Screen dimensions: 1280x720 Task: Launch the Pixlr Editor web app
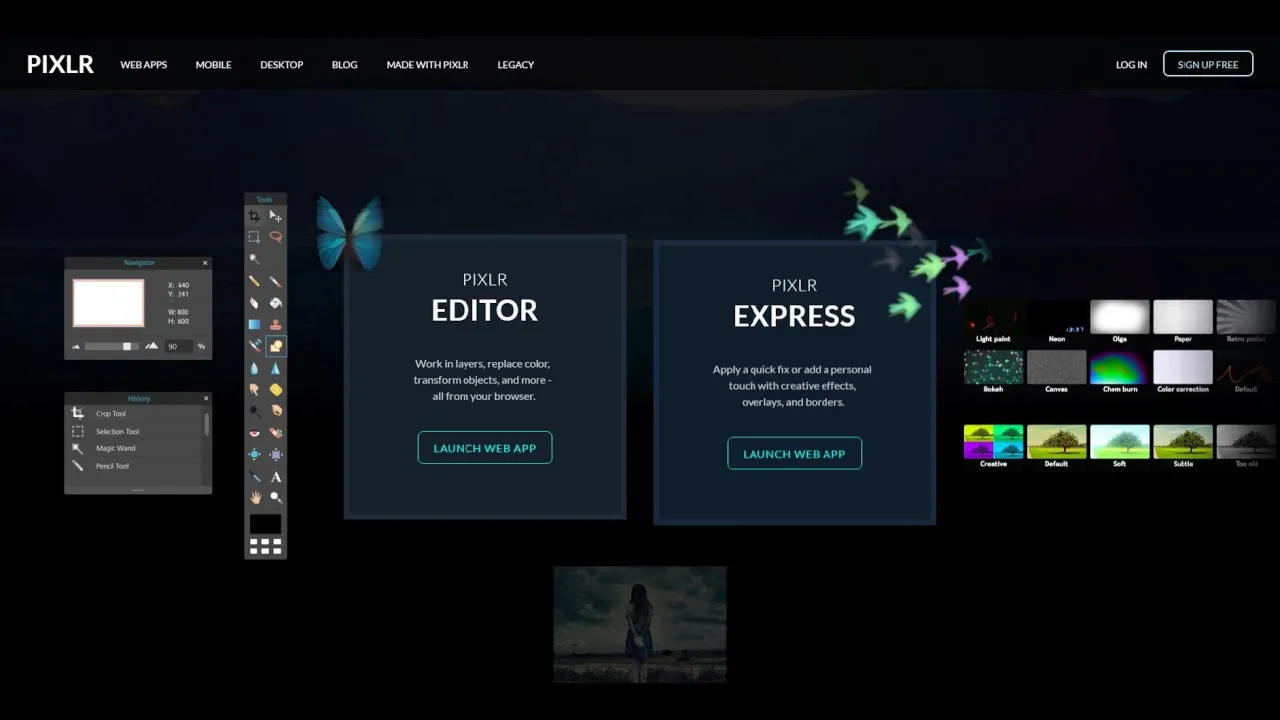pyautogui.click(x=485, y=448)
